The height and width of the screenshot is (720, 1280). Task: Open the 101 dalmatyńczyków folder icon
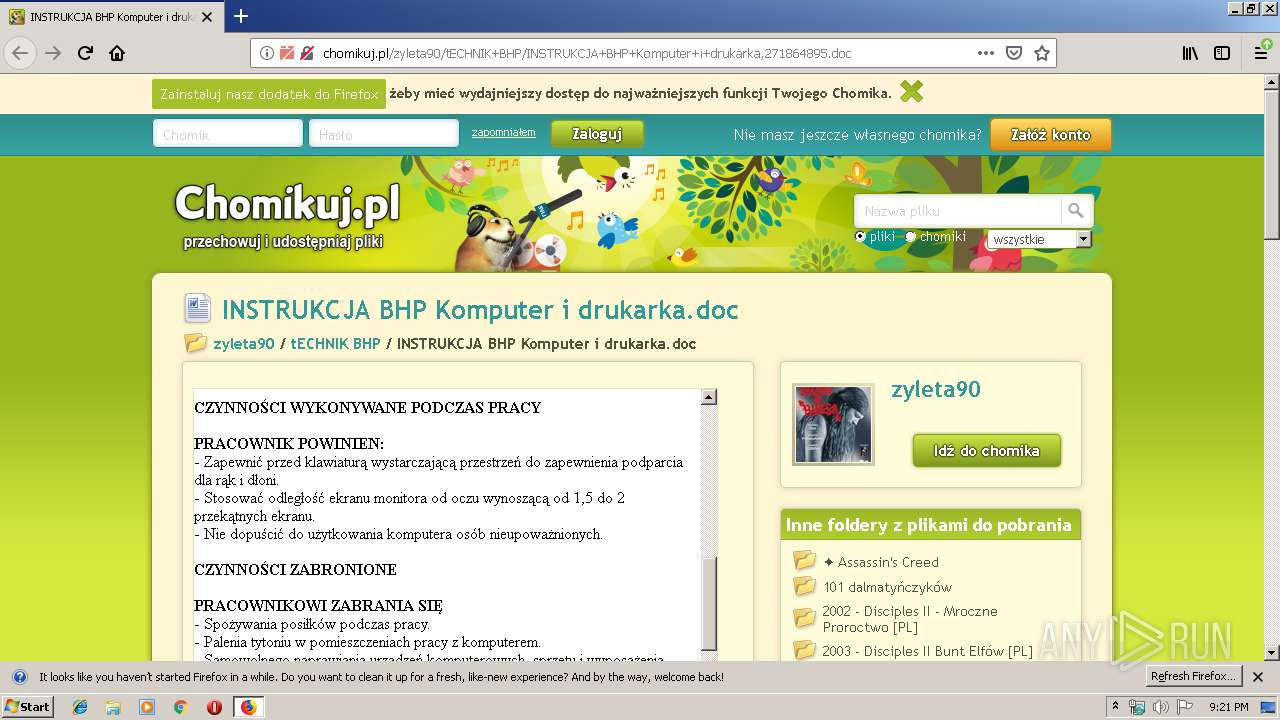click(x=804, y=586)
